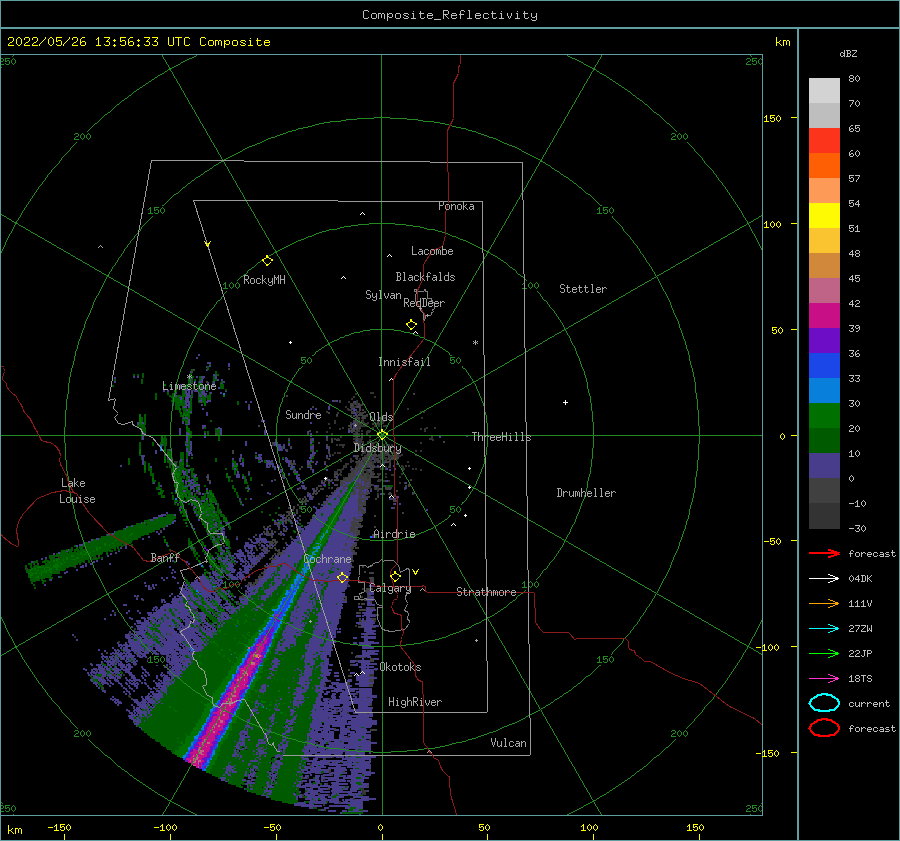Click the blue 33-36 dBZ swatch
This screenshot has height=841, width=900.
824,366
